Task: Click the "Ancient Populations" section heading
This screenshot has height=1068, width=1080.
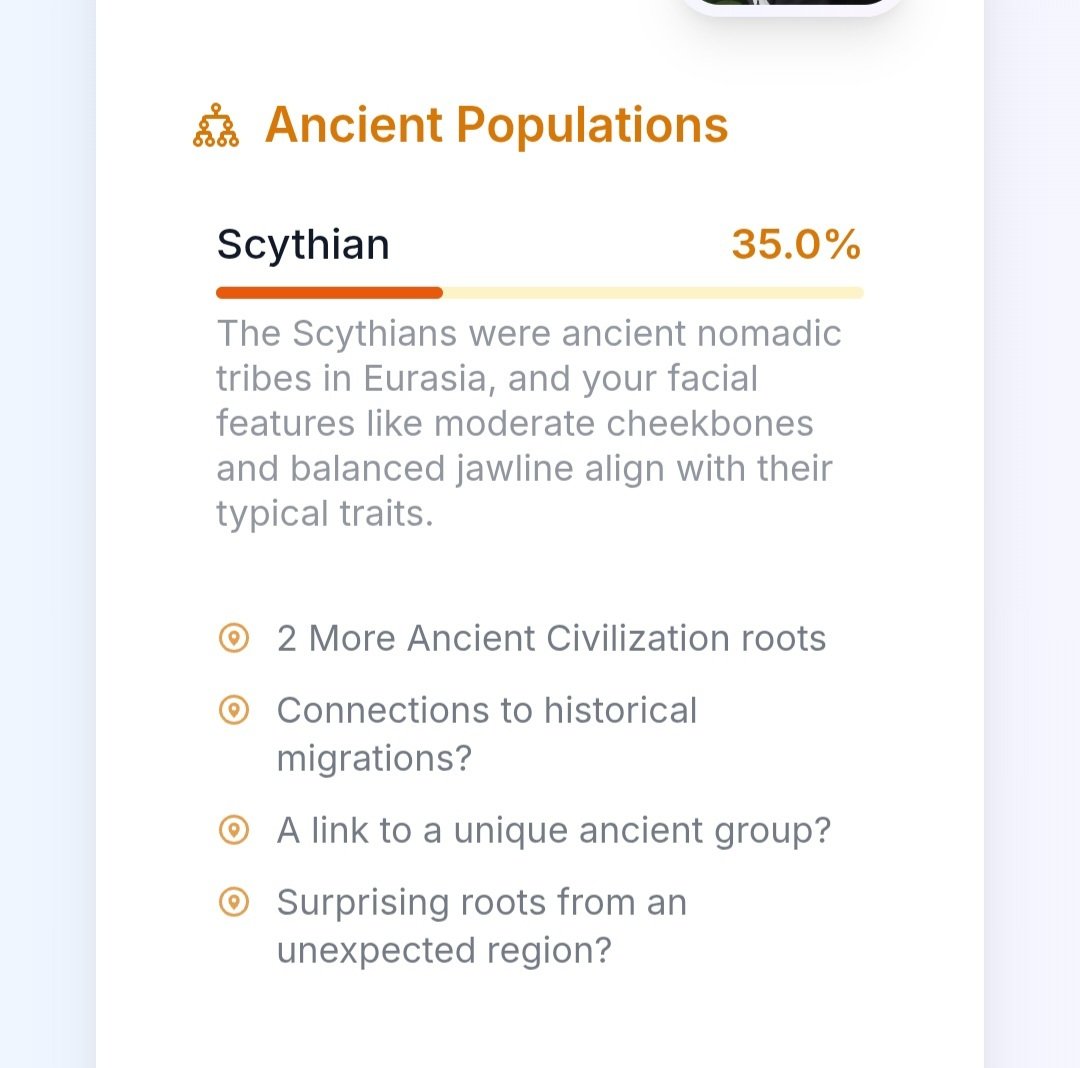Action: (496, 125)
